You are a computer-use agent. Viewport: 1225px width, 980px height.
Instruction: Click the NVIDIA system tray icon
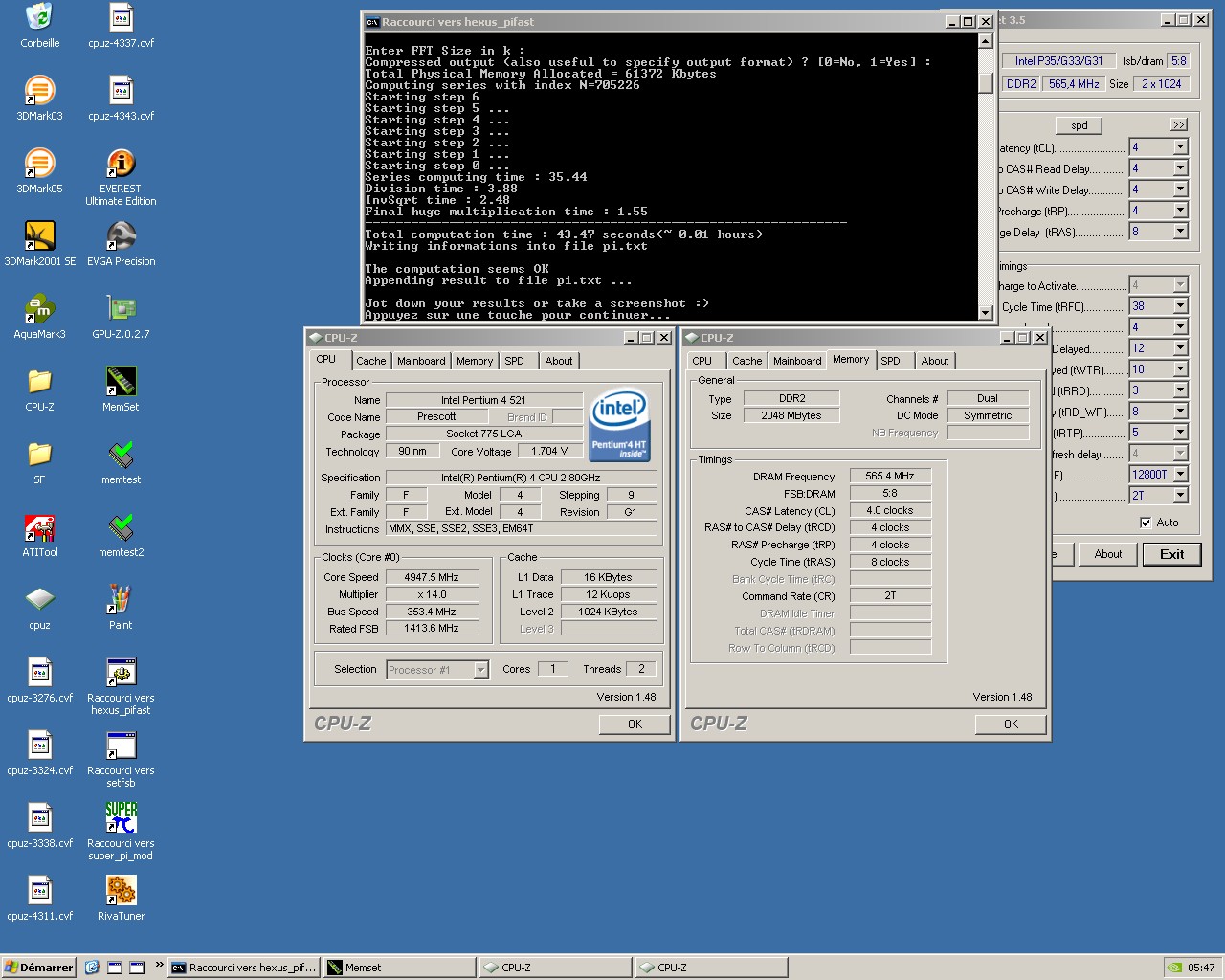1174,968
